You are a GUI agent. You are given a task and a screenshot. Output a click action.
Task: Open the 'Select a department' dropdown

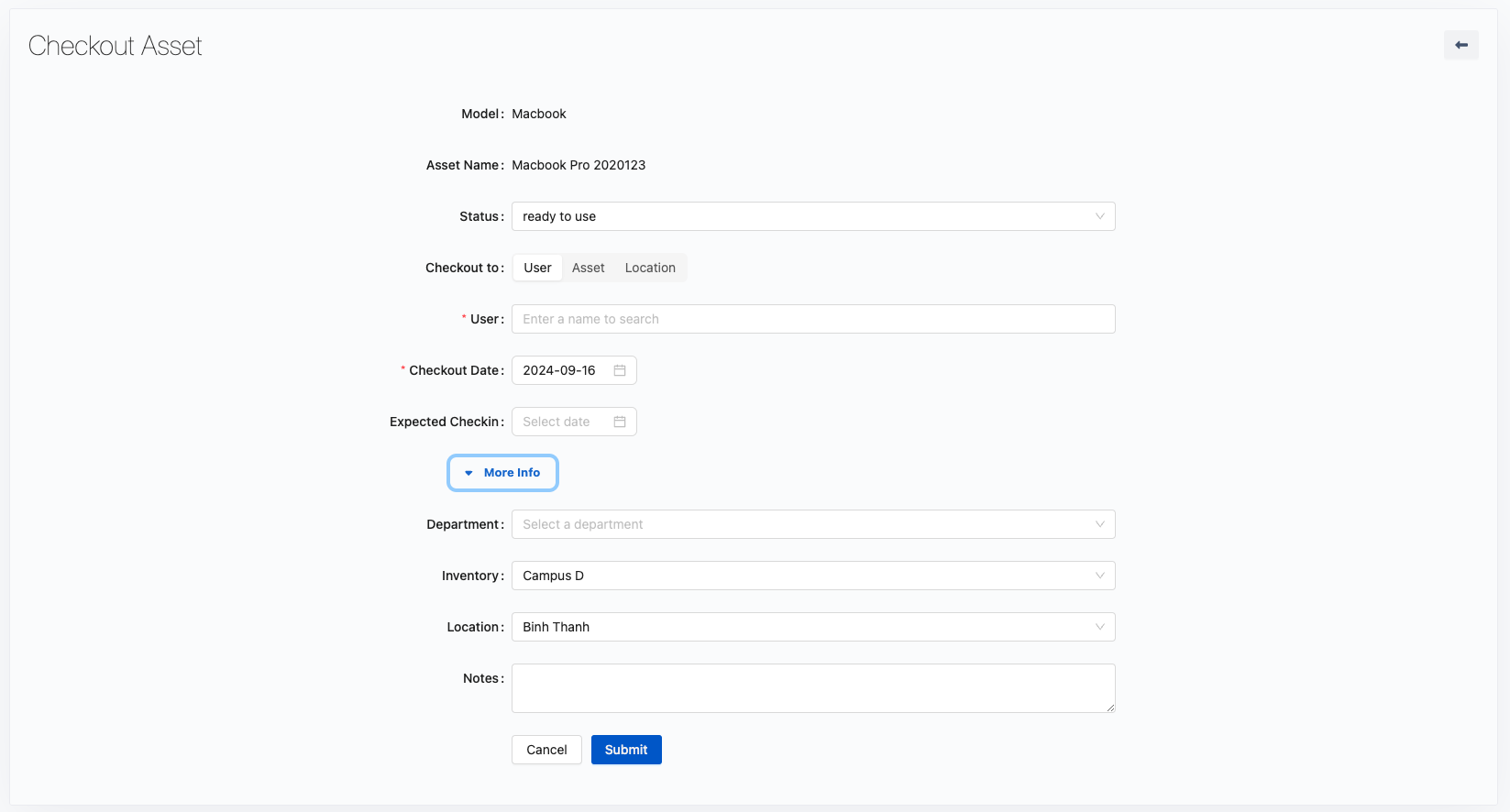pyautogui.click(x=798, y=524)
